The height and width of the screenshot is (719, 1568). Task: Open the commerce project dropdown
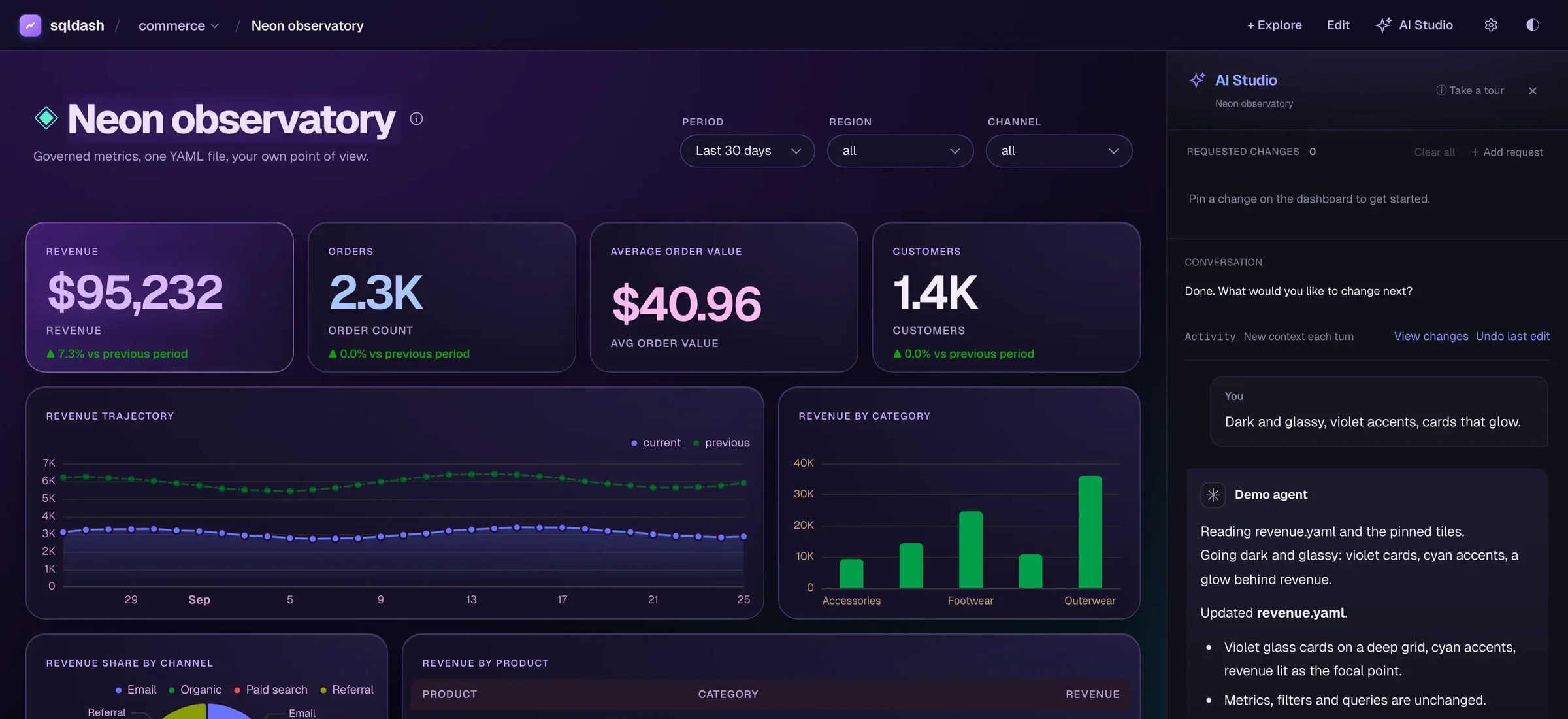click(178, 25)
